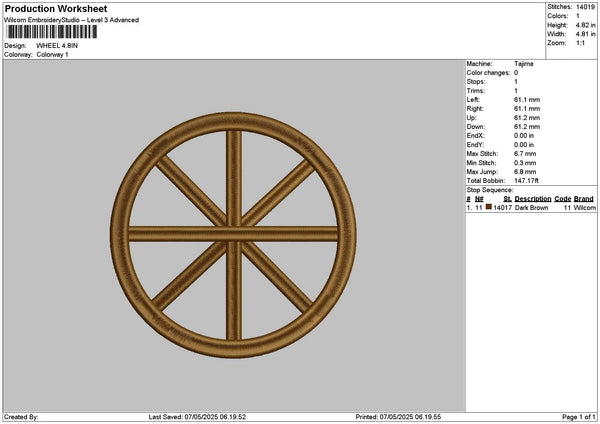Click the Colorway 1 label
The image size is (600, 424).
[52, 54]
